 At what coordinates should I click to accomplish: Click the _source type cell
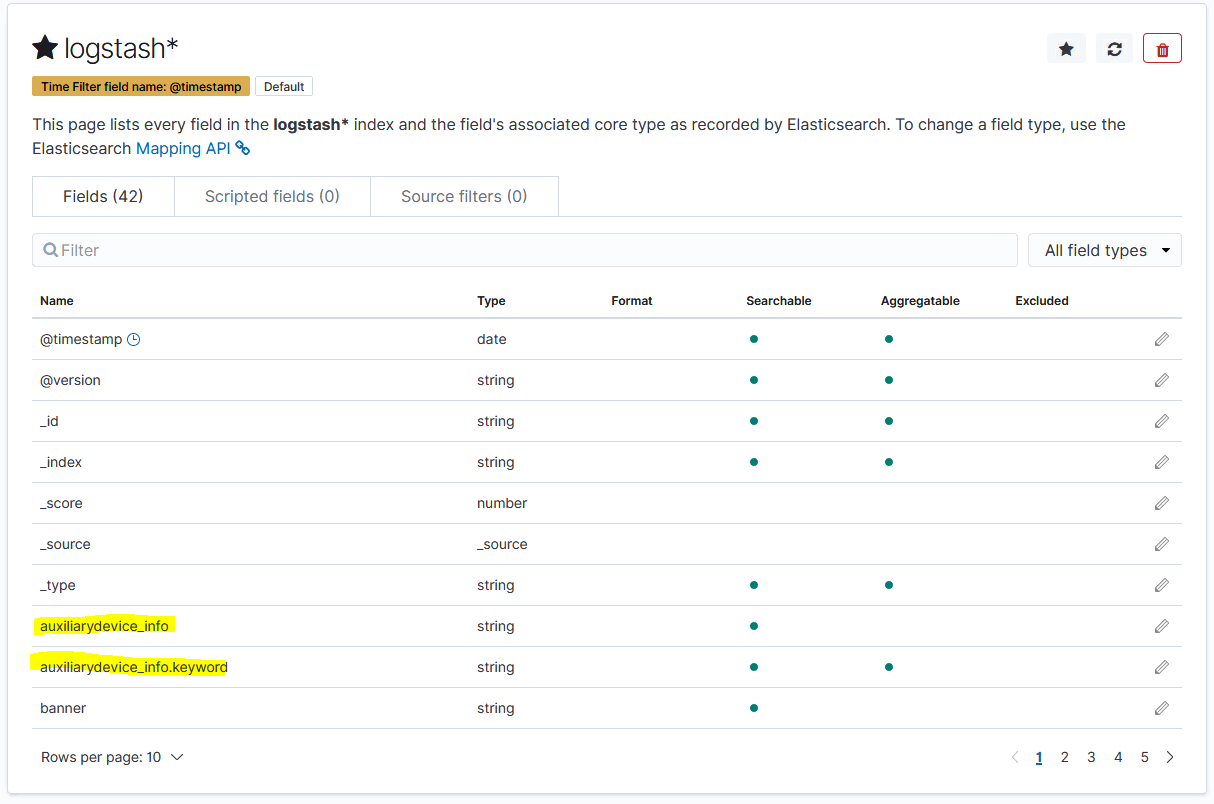(x=502, y=544)
